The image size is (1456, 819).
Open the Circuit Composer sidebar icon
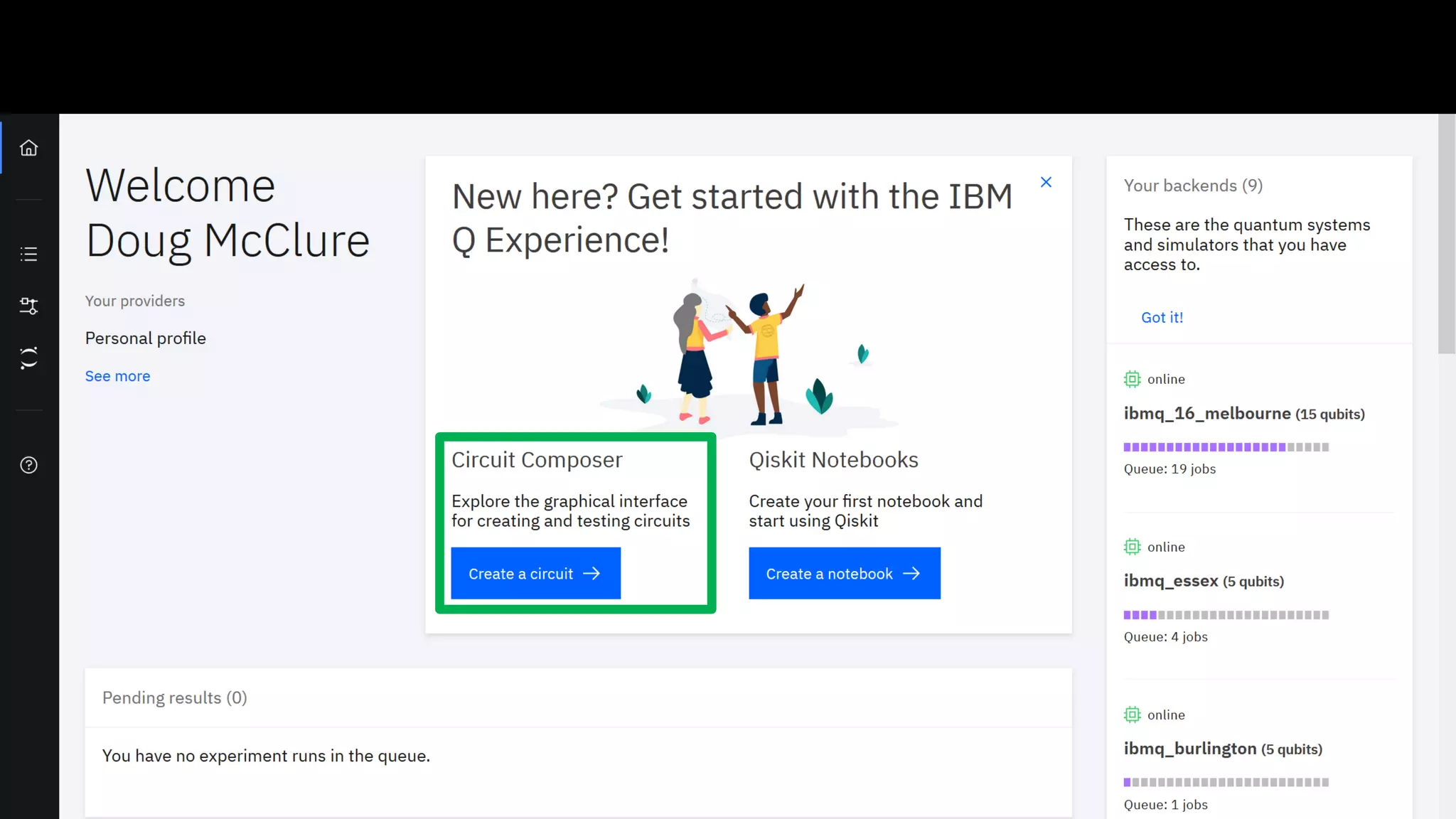pos(28,306)
